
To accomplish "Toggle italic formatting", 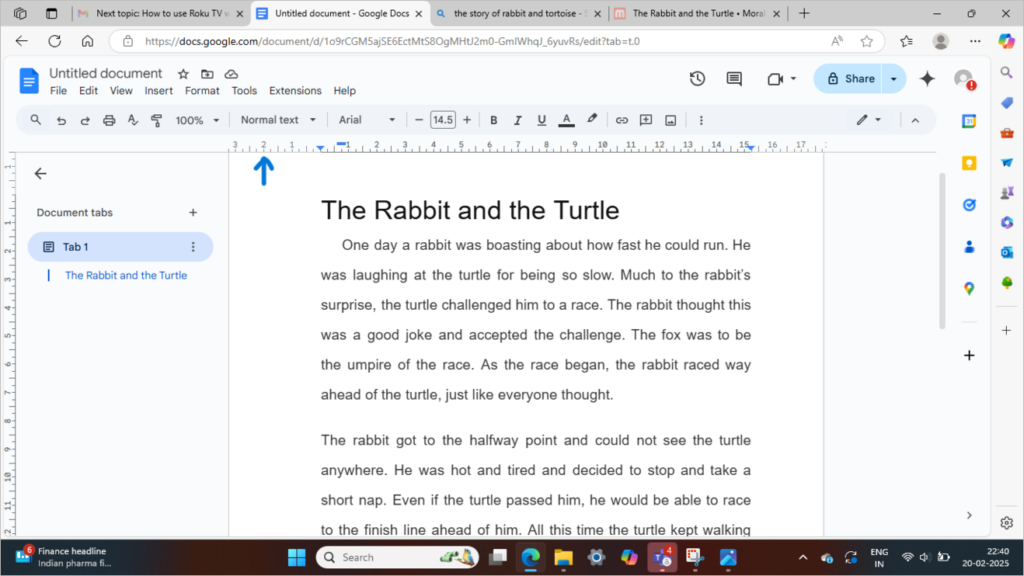I will (x=517, y=119).
